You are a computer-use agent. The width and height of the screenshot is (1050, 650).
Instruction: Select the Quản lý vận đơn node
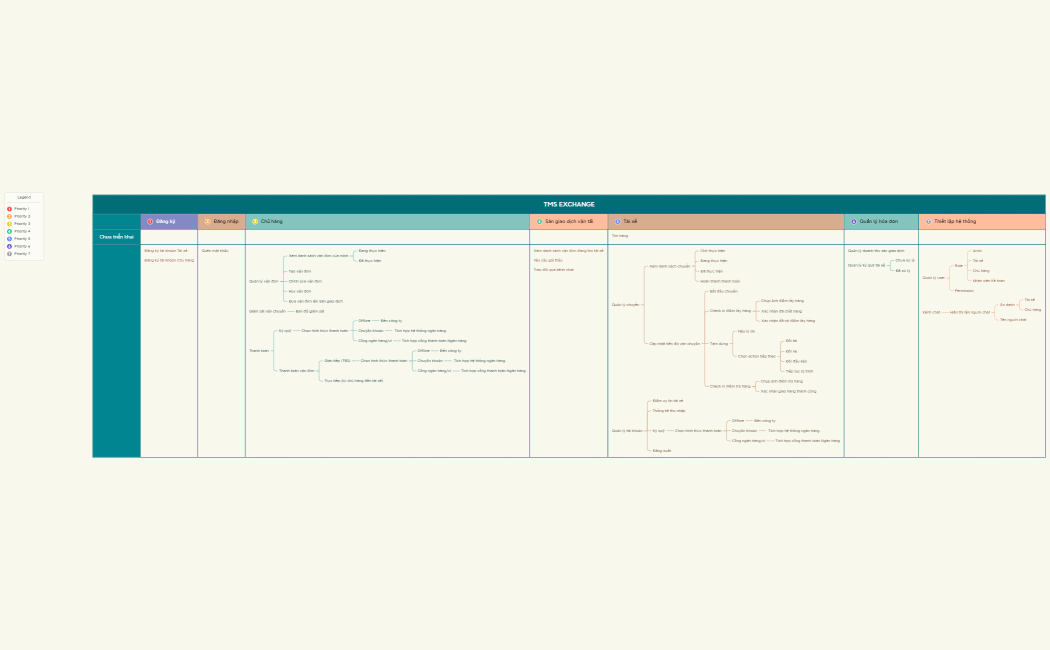[x=264, y=281]
